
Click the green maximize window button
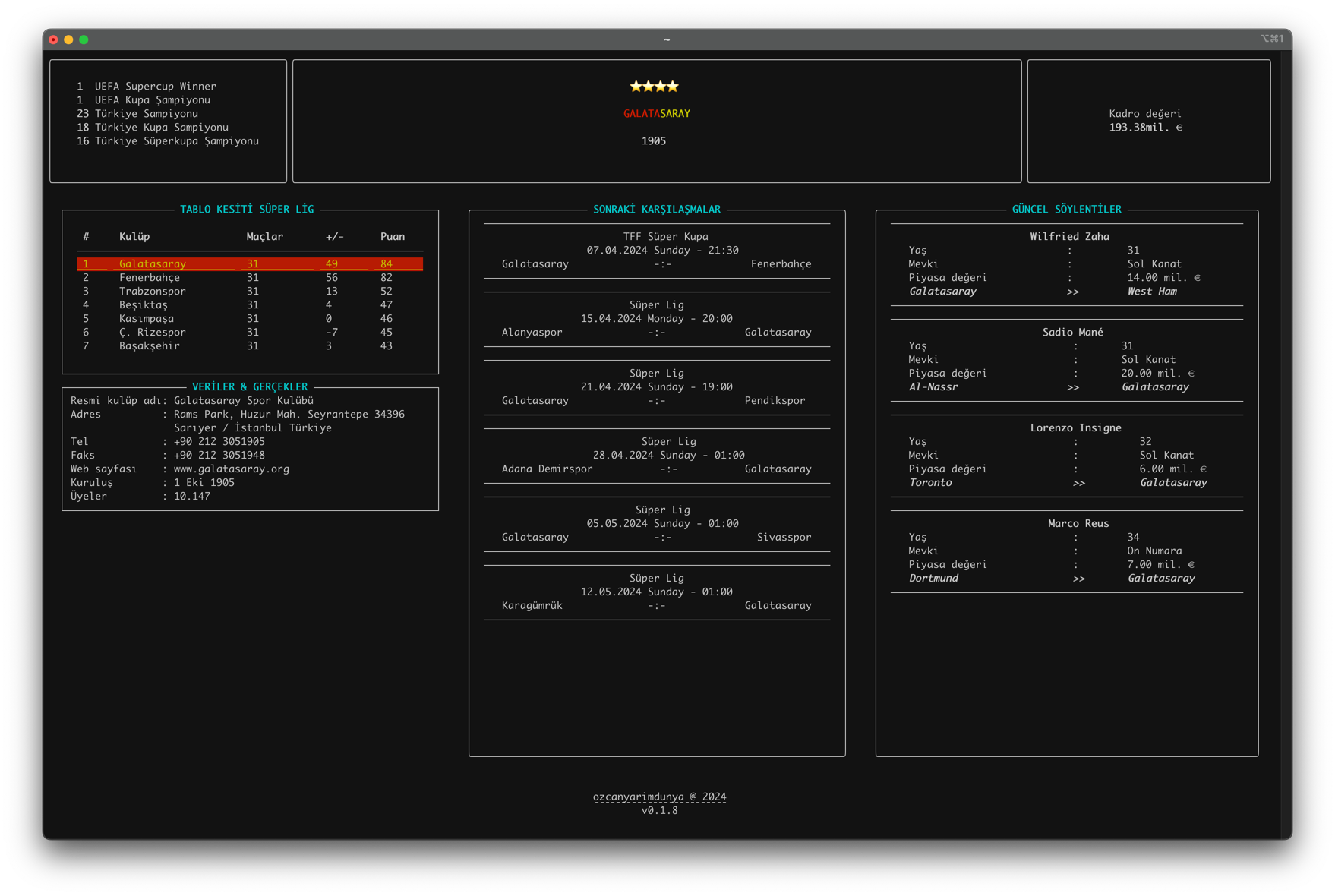tap(84, 39)
